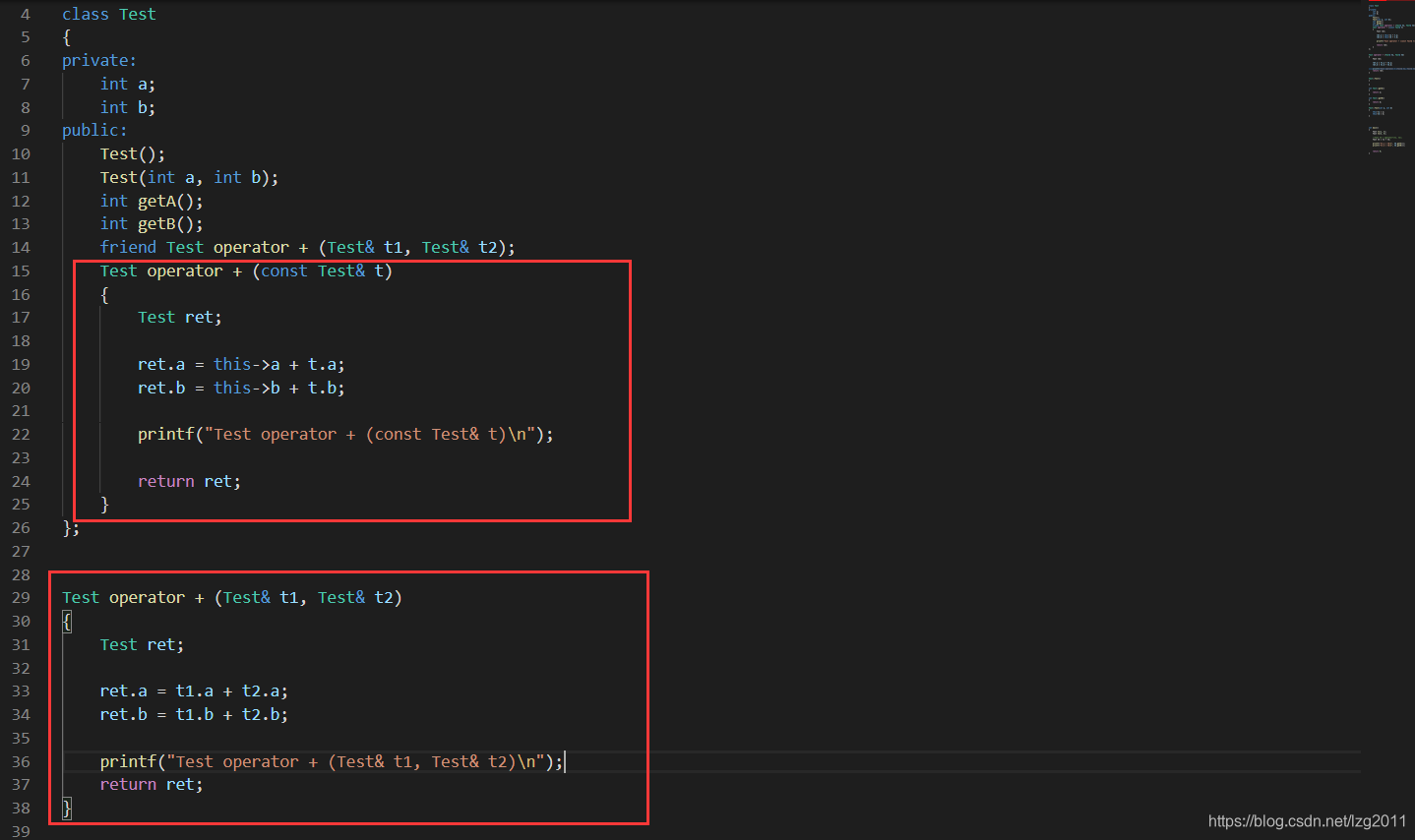Click the closing brace on line 38
This screenshot has height=840, width=1415.
[x=67, y=809]
